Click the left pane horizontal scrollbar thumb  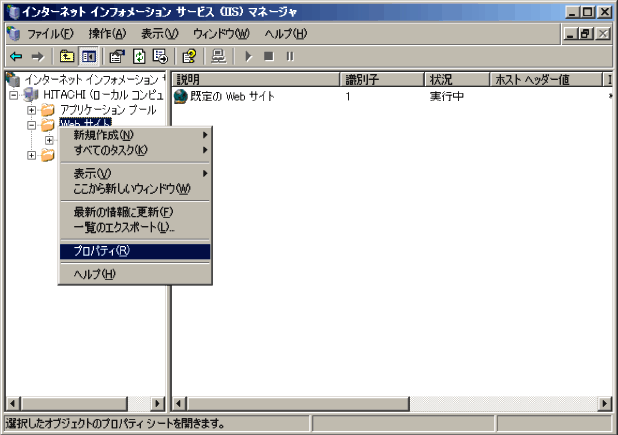pos(74,403)
